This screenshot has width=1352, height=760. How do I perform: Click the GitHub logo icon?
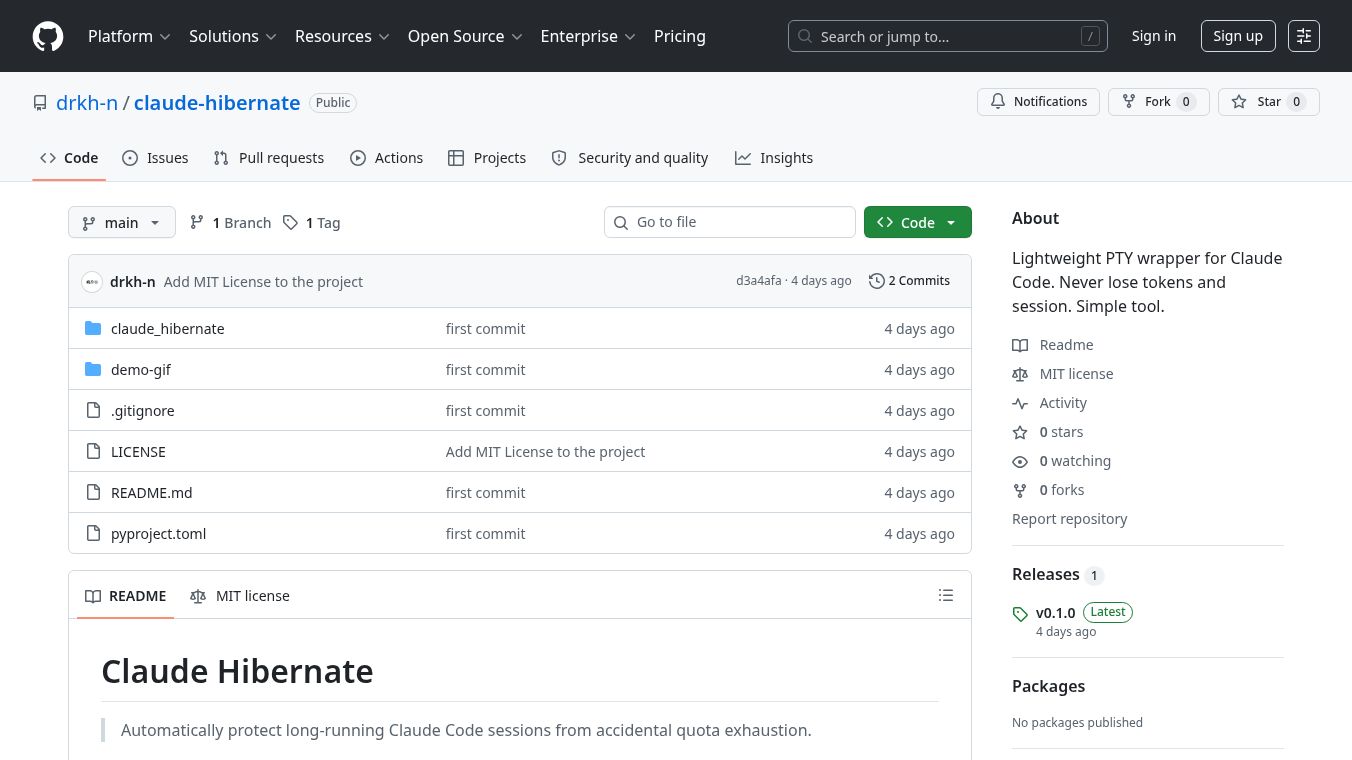click(48, 36)
